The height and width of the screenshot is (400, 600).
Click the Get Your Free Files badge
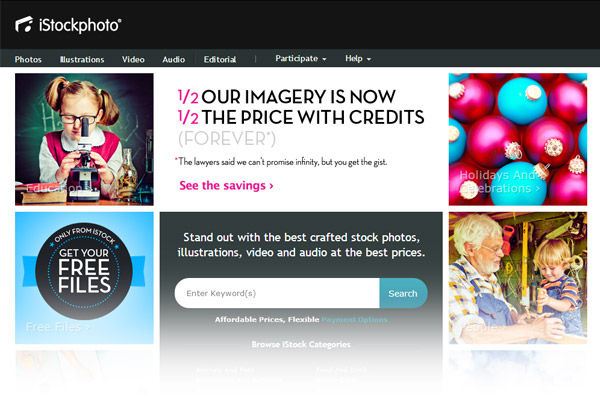[84, 271]
